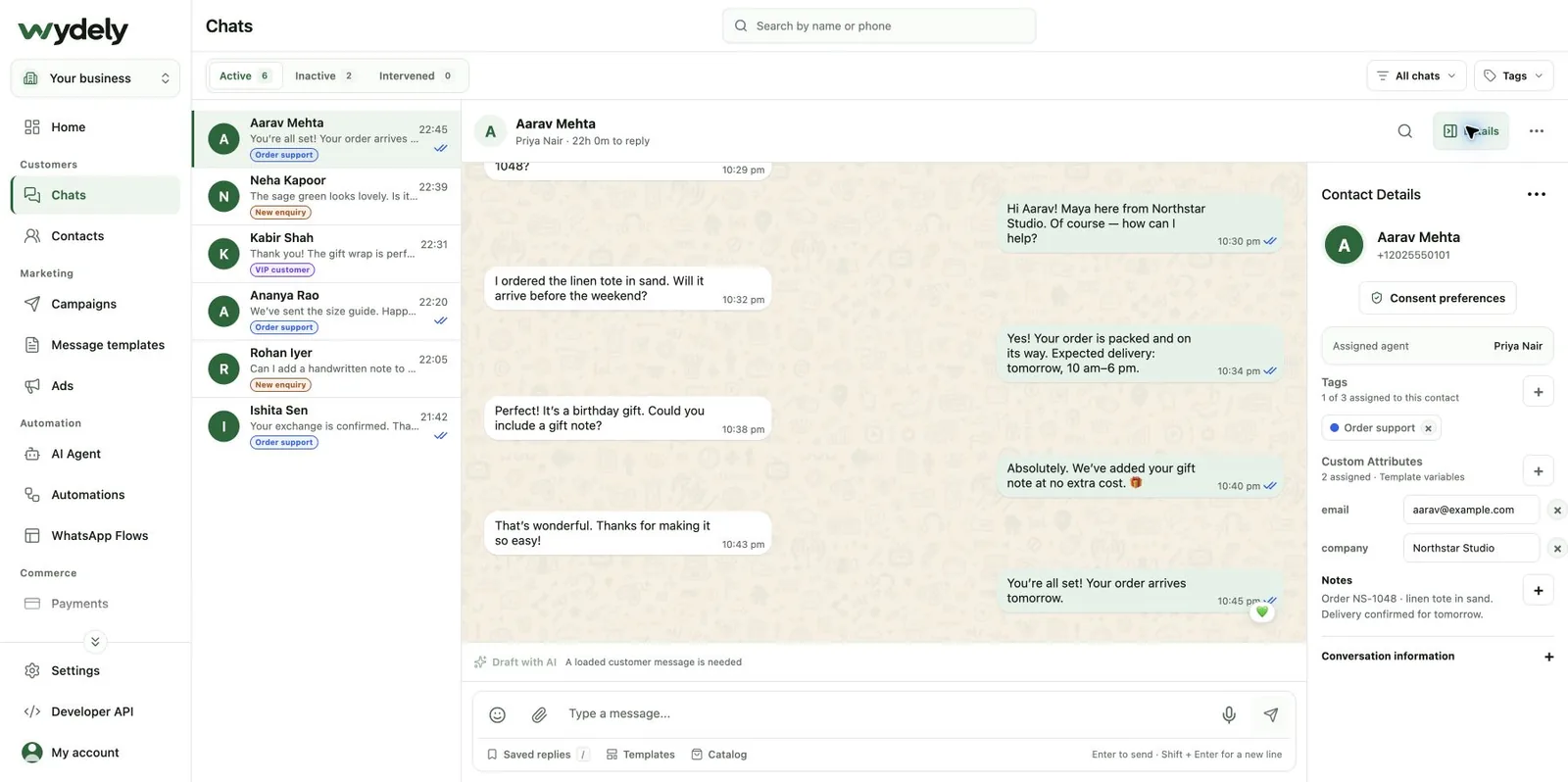Send the message with the send icon
This screenshot has height=782, width=1568.
tap(1270, 714)
